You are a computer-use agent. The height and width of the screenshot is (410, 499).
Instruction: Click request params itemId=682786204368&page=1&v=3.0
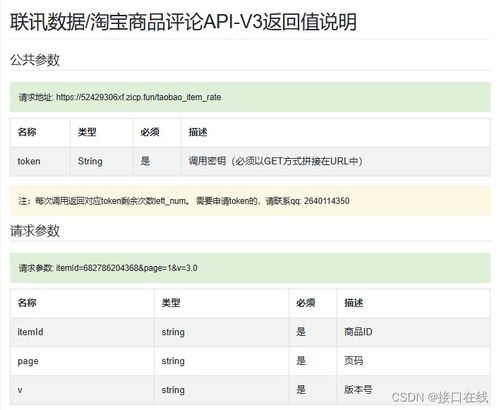pyautogui.click(x=127, y=268)
